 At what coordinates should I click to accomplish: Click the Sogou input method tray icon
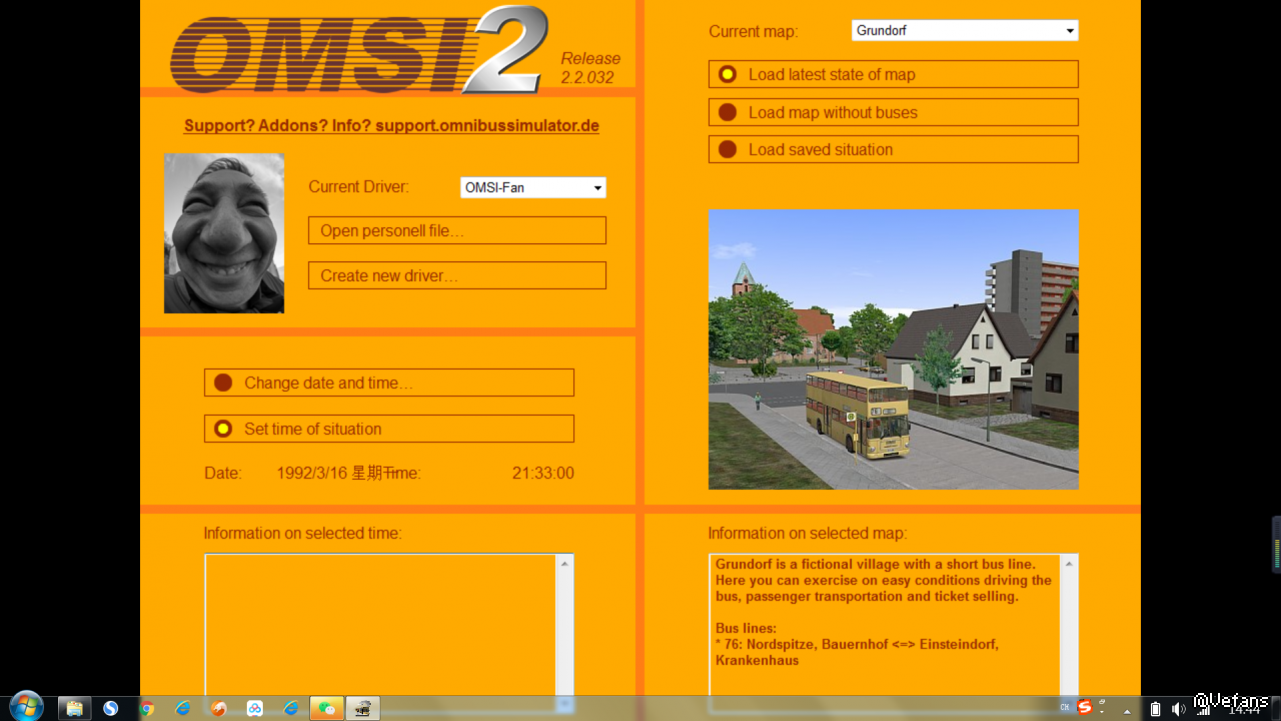1085,708
